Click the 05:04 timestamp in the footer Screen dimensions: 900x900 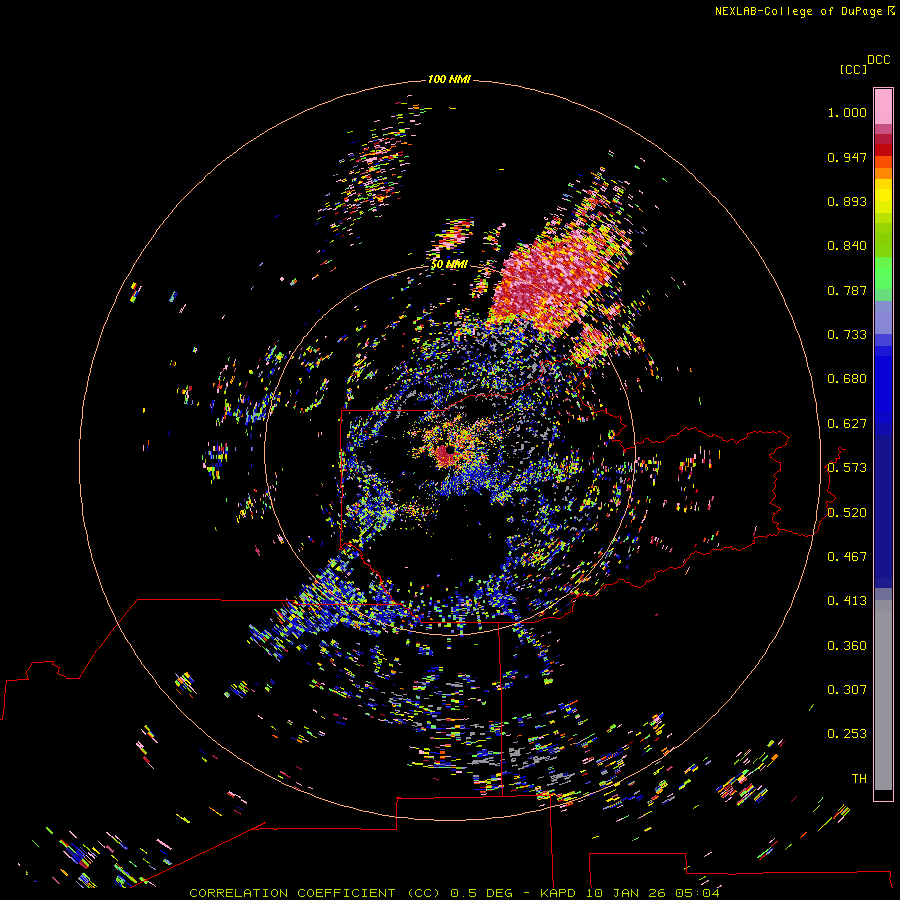(697, 893)
